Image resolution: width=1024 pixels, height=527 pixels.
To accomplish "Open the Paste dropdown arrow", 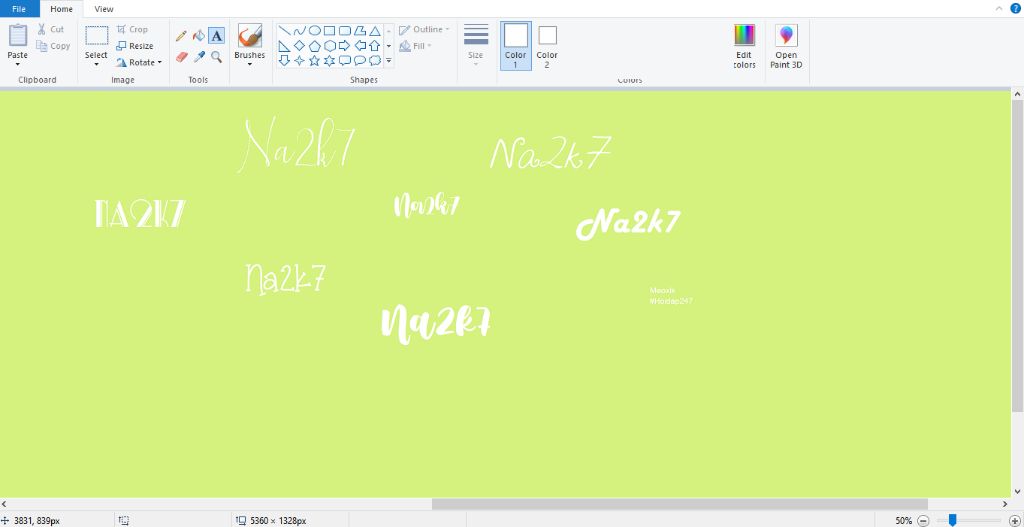I will click(x=18, y=64).
